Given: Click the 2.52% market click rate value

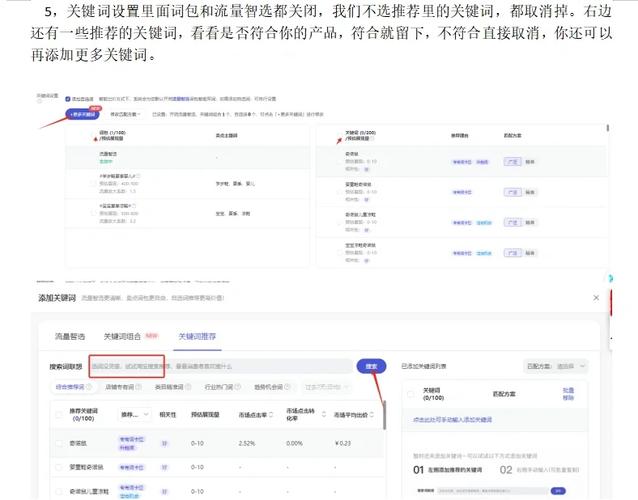Looking at the screenshot, I should tap(247, 443).
